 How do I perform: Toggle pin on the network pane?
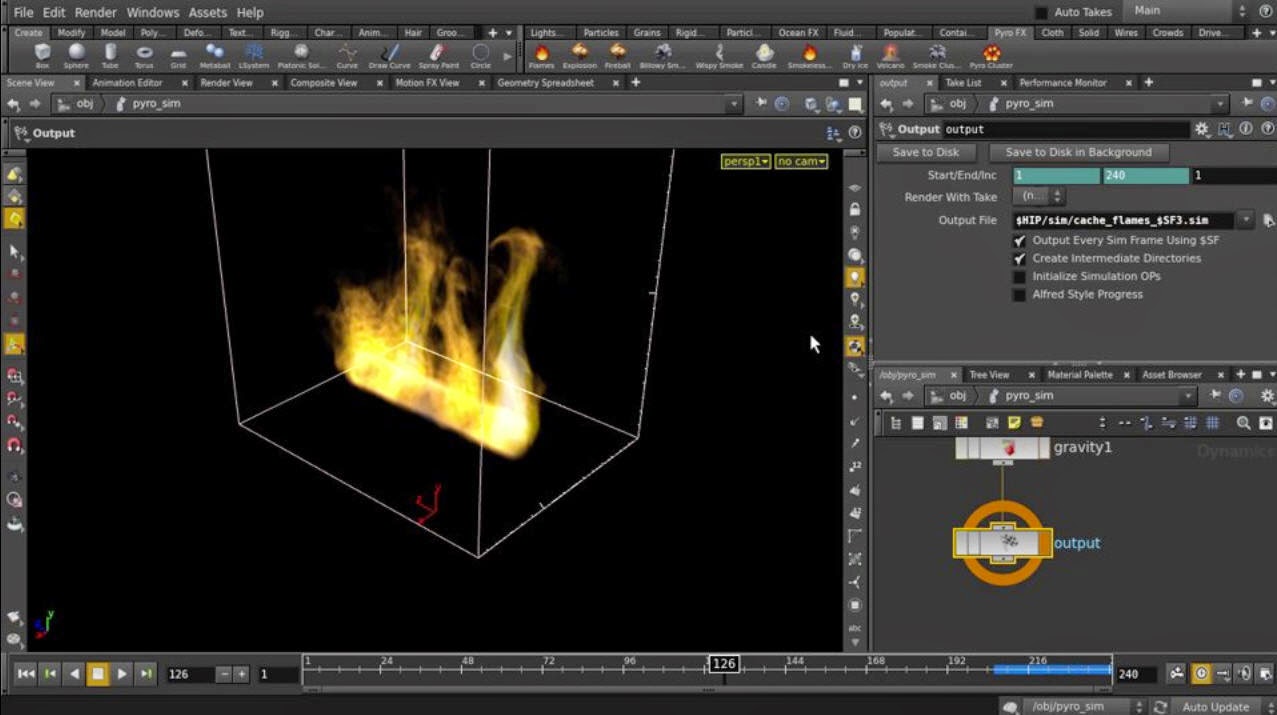(1217, 396)
